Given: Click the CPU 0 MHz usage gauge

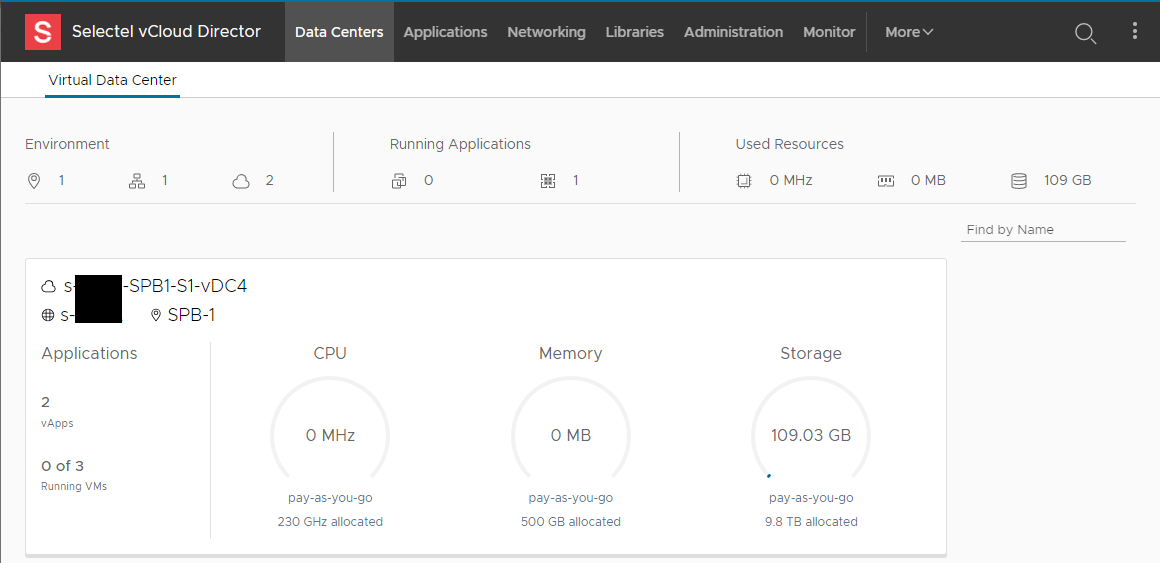Looking at the screenshot, I should tap(330, 429).
